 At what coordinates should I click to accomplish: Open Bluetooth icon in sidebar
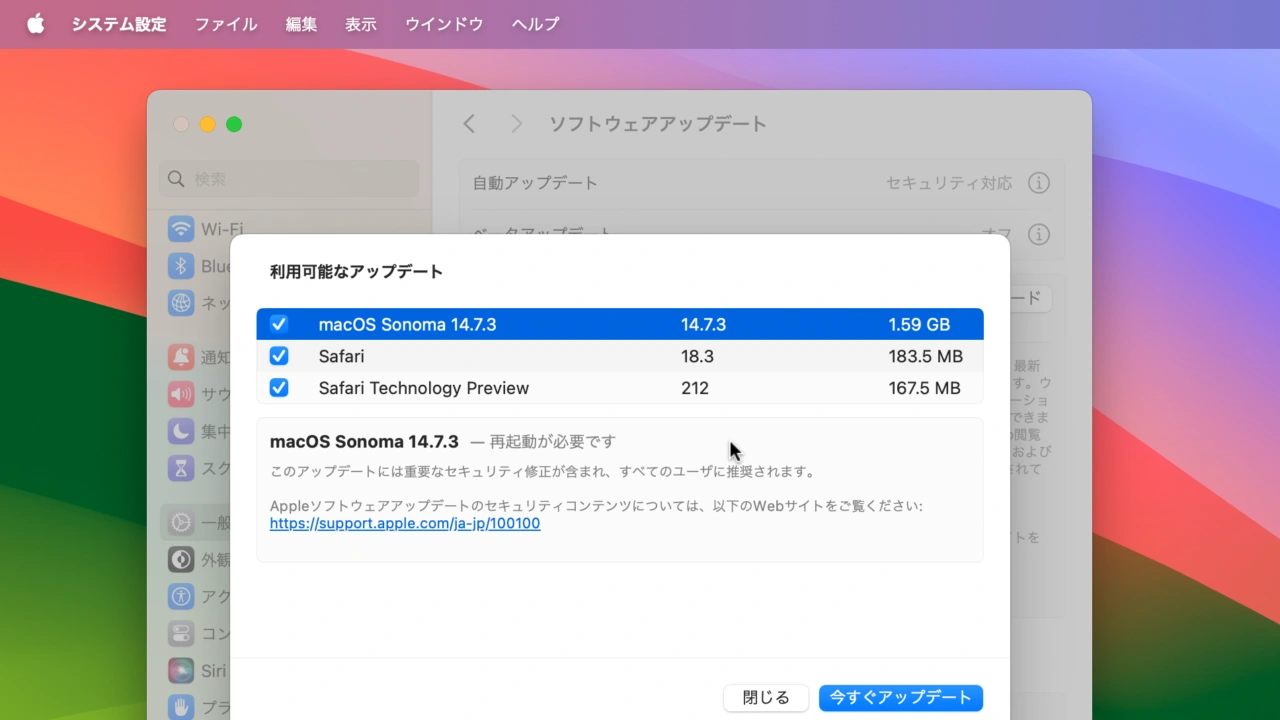click(181, 266)
